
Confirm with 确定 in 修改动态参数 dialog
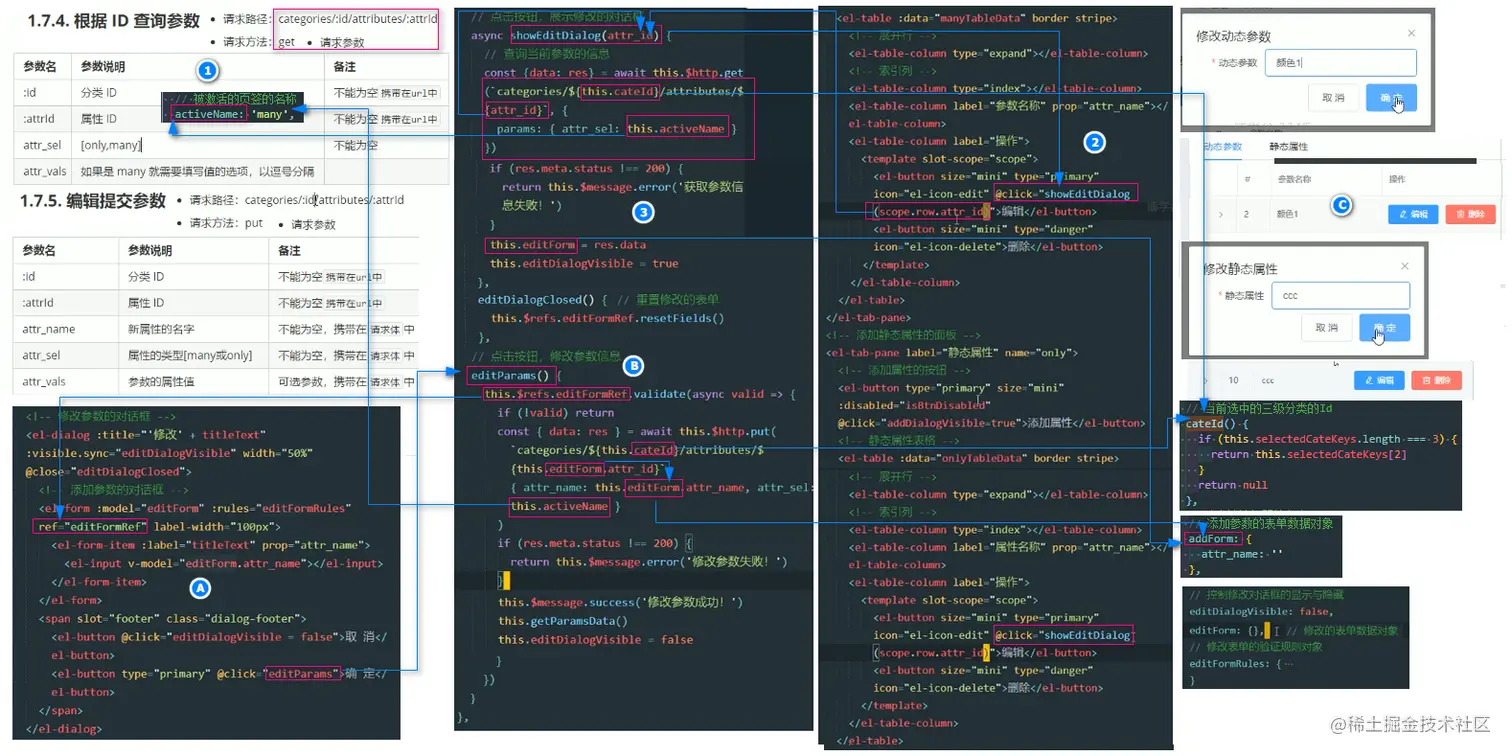coord(1391,97)
